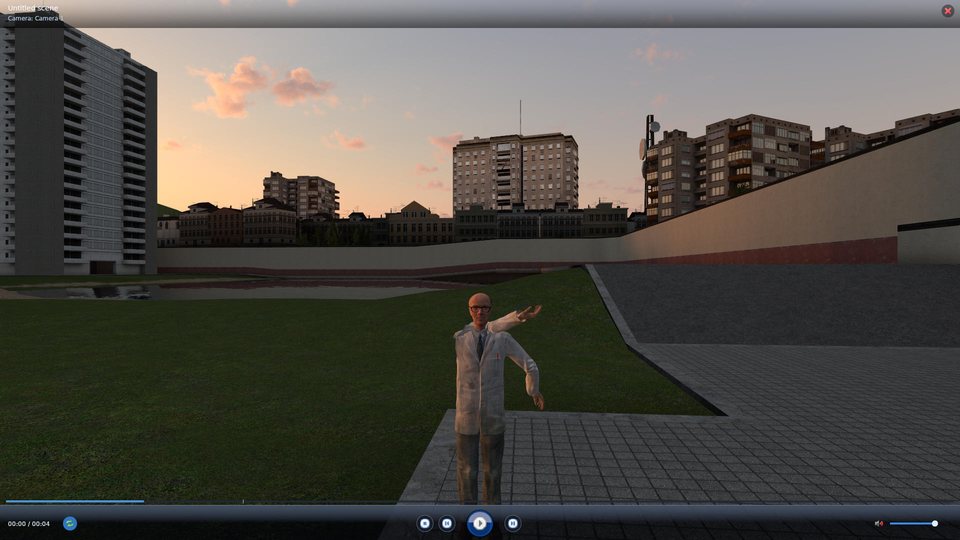Step forward with the next-frame button
The height and width of the screenshot is (540, 960).
512,523
